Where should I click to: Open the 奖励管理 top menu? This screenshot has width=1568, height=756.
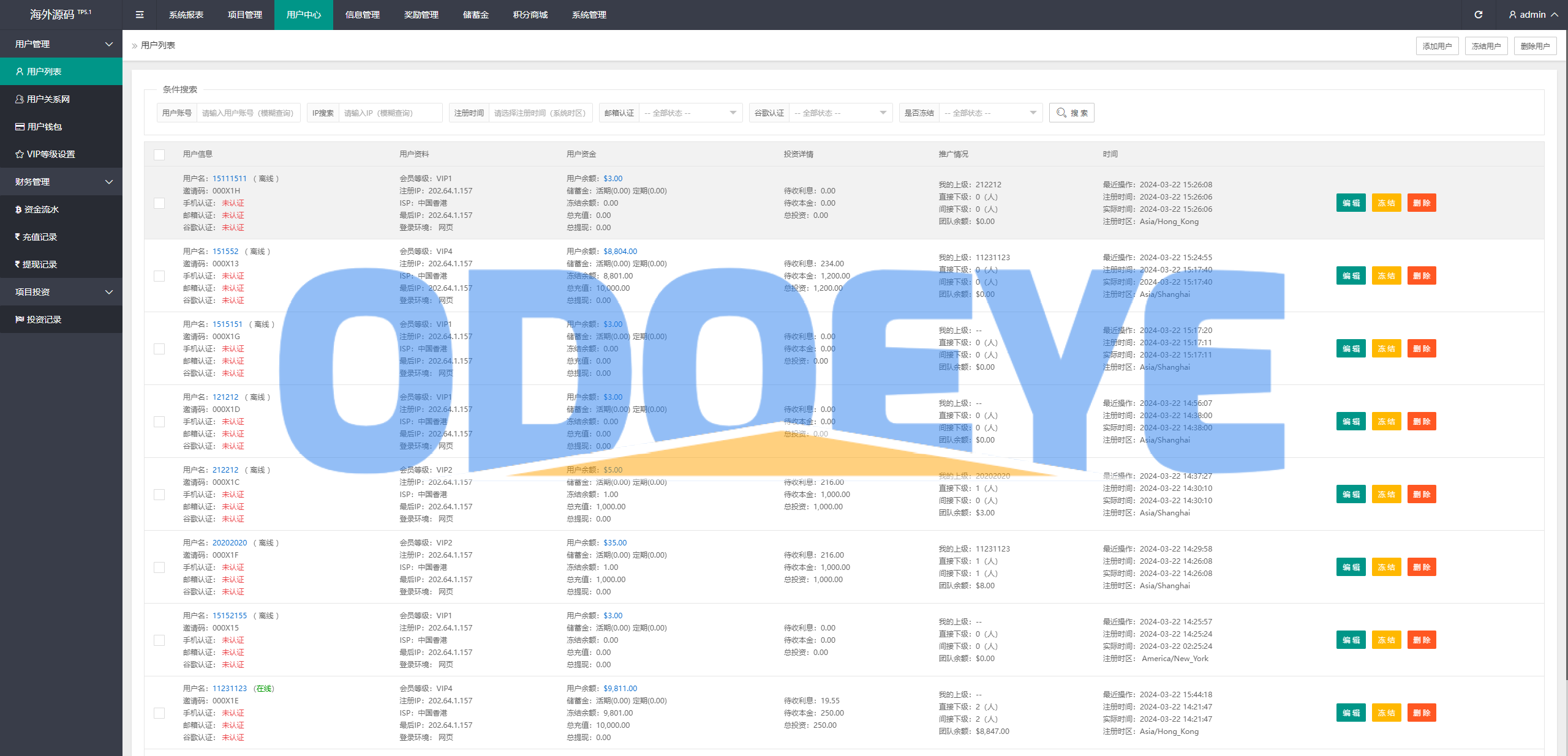[x=421, y=15]
